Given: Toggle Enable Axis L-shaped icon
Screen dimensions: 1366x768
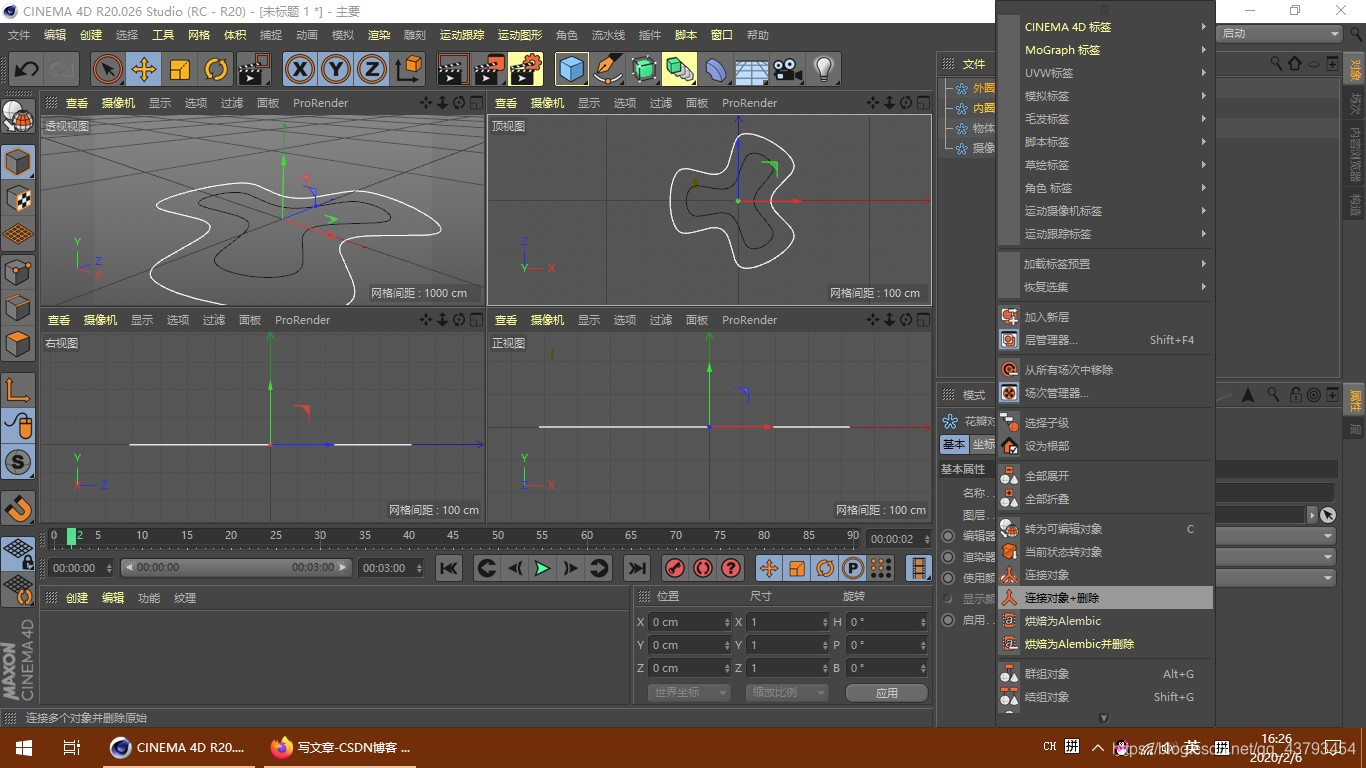Looking at the screenshot, I should pyautogui.click(x=18, y=390).
